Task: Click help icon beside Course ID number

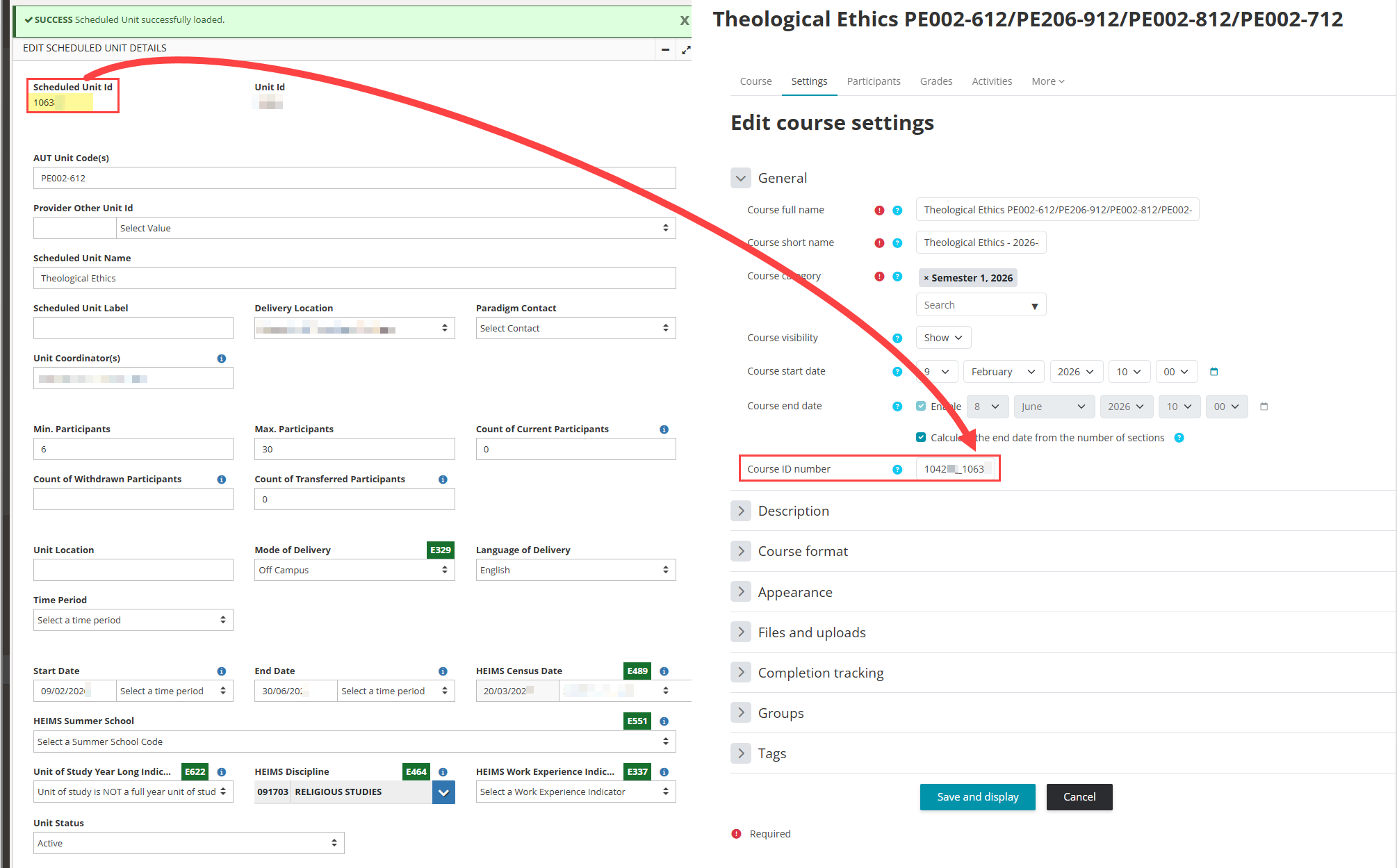Action: [897, 470]
